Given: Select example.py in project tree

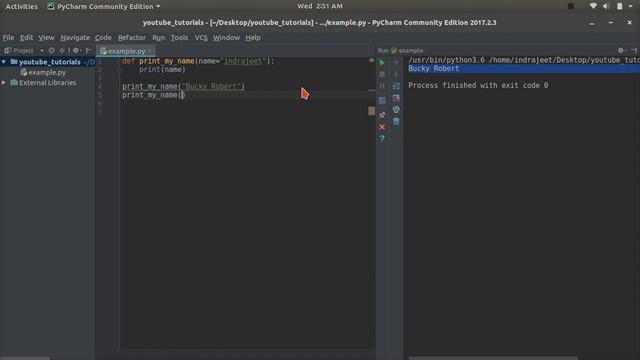Looking at the screenshot, I should pyautogui.click(x=47, y=72).
